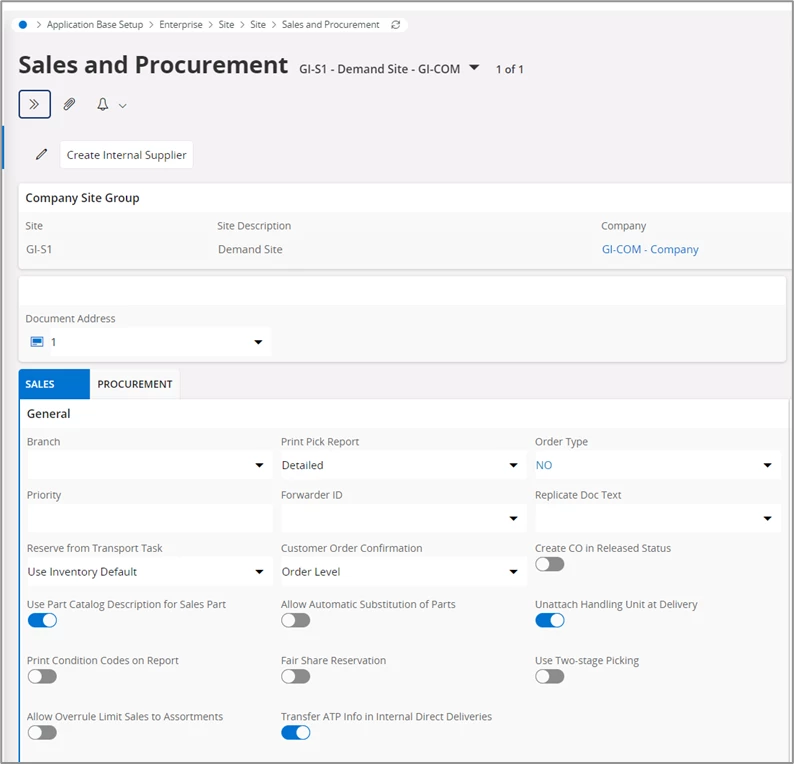Open the chevron next to bell
Screen dimensions: 794x764
pos(123,105)
